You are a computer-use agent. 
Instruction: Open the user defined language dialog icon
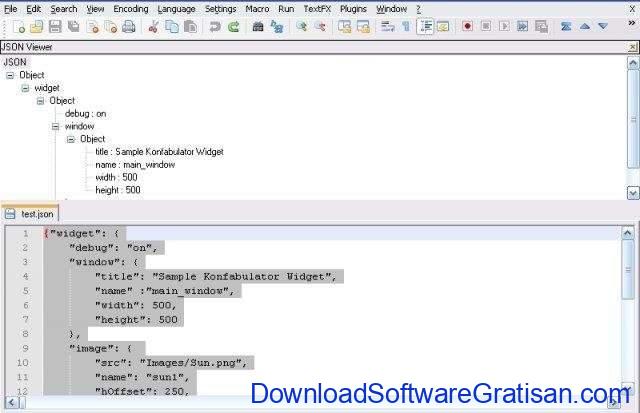[x=443, y=27]
